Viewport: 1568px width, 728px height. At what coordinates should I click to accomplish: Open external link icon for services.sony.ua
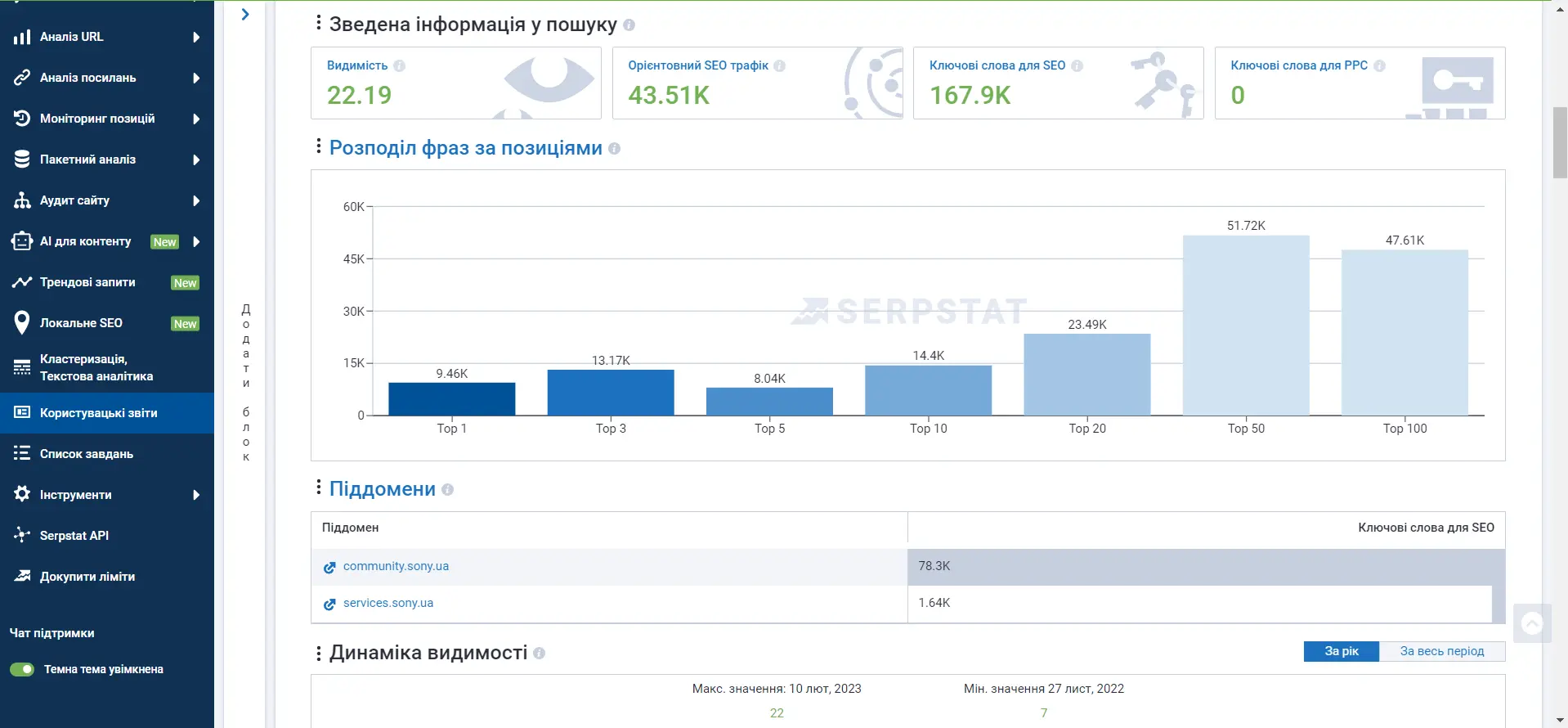click(329, 604)
